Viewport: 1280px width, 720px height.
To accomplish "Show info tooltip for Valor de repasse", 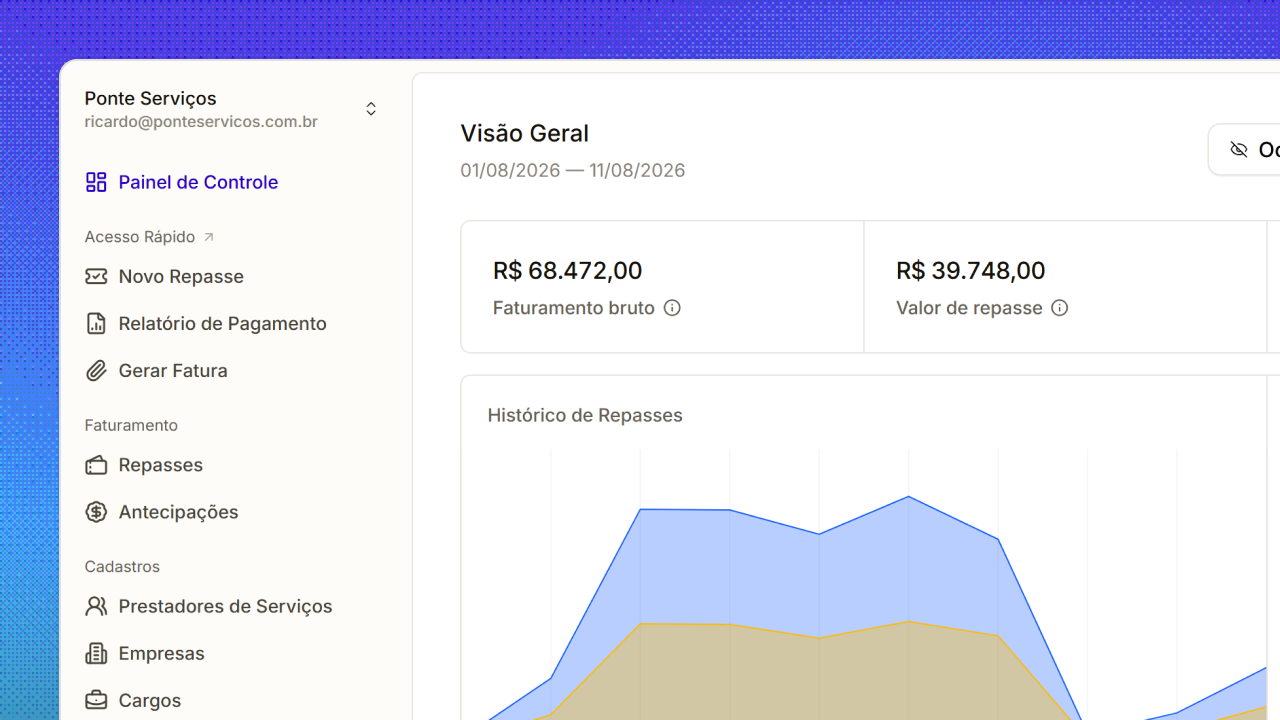I will tap(1060, 308).
